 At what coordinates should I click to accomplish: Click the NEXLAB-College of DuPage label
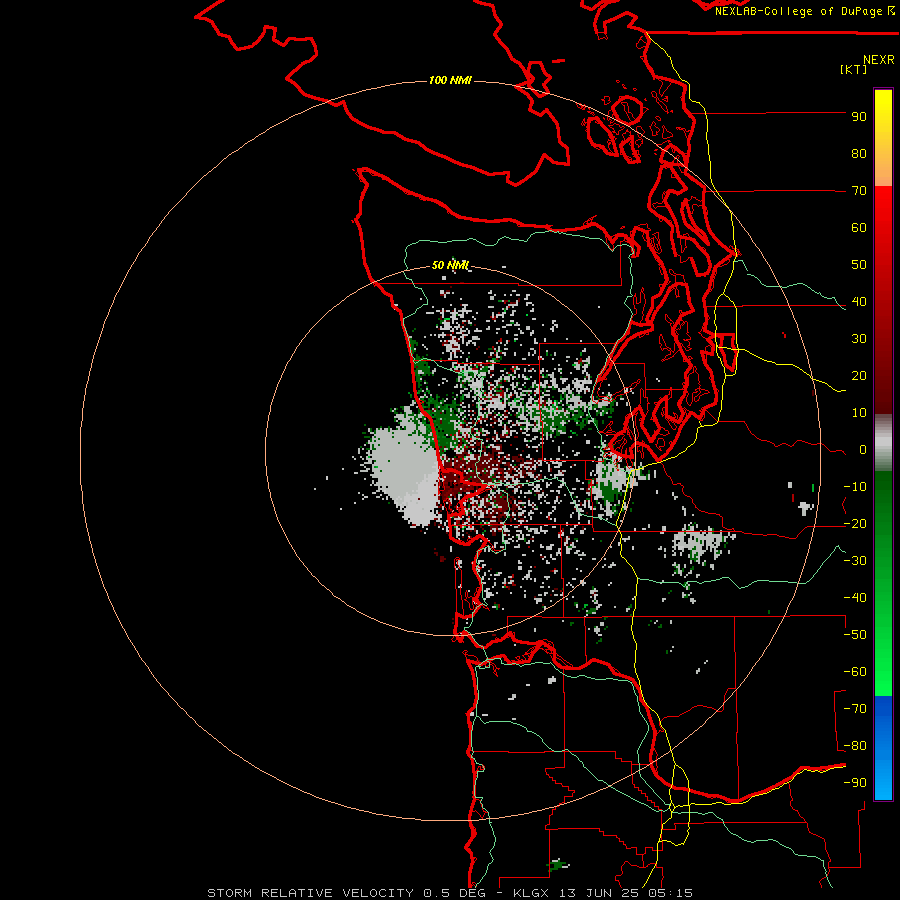point(800,11)
